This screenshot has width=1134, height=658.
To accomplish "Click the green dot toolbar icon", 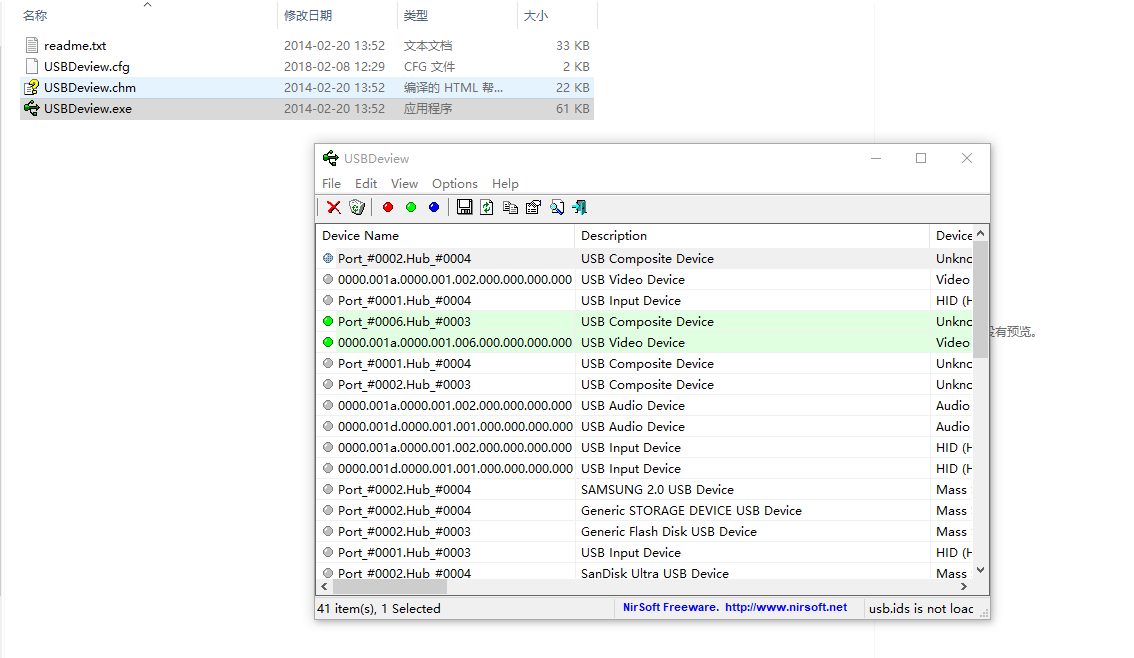I will click(411, 207).
